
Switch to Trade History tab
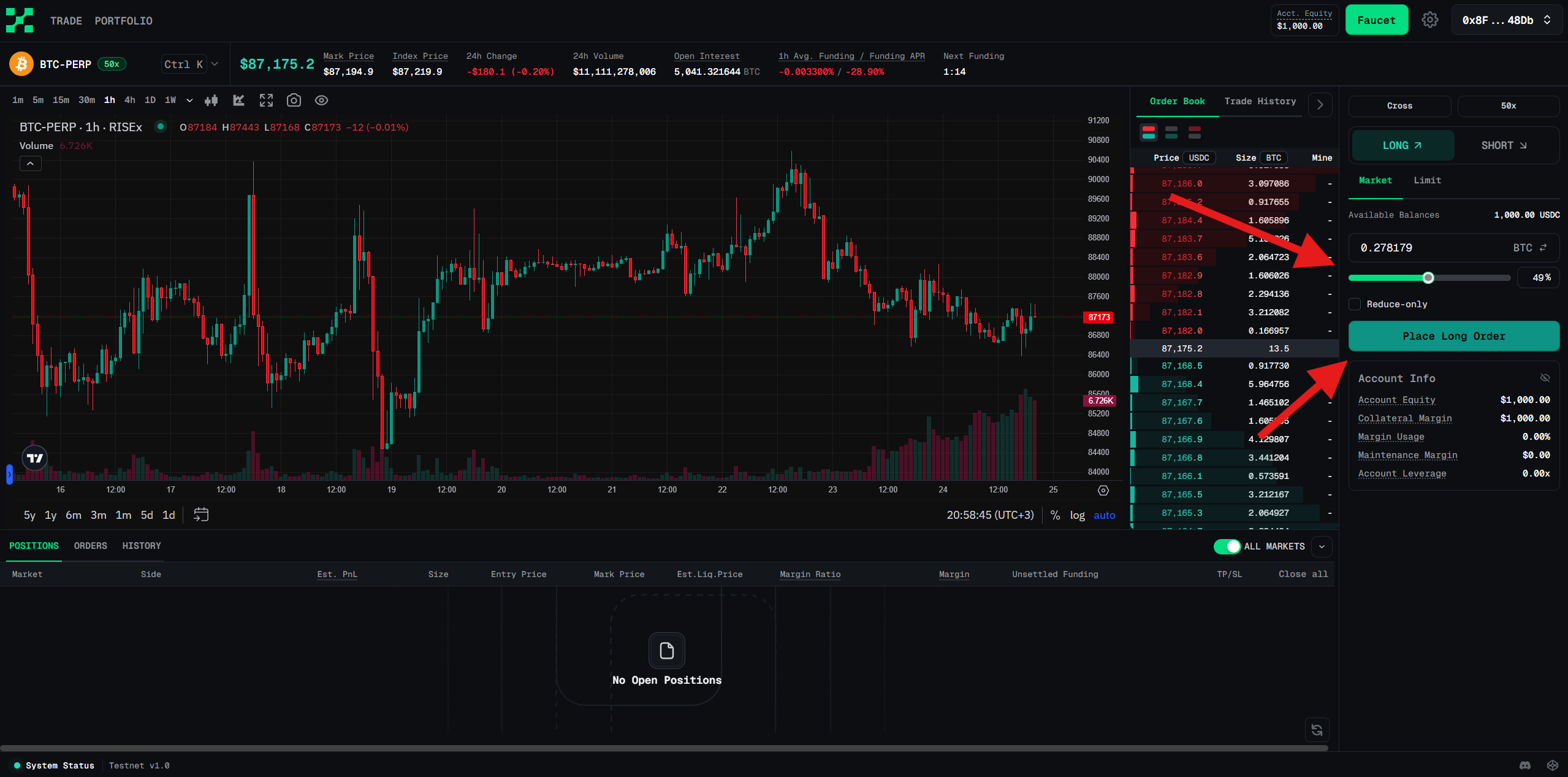click(1260, 101)
